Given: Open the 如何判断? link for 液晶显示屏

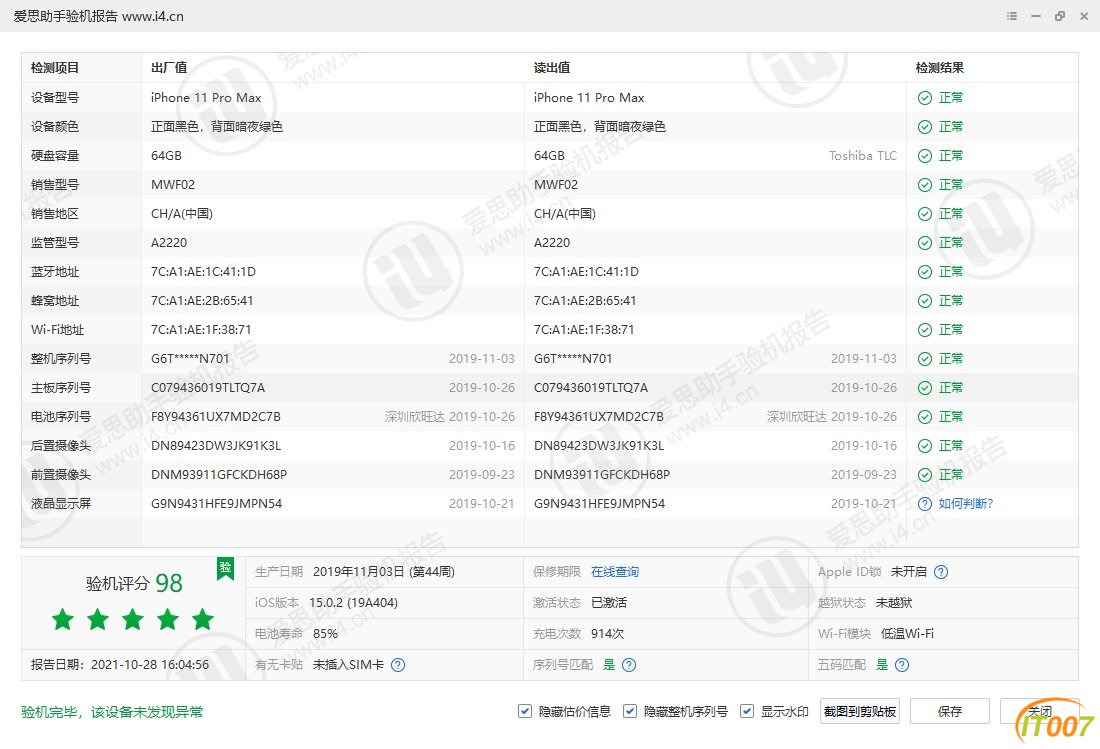Looking at the screenshot, I should click(x=966, y=504).
